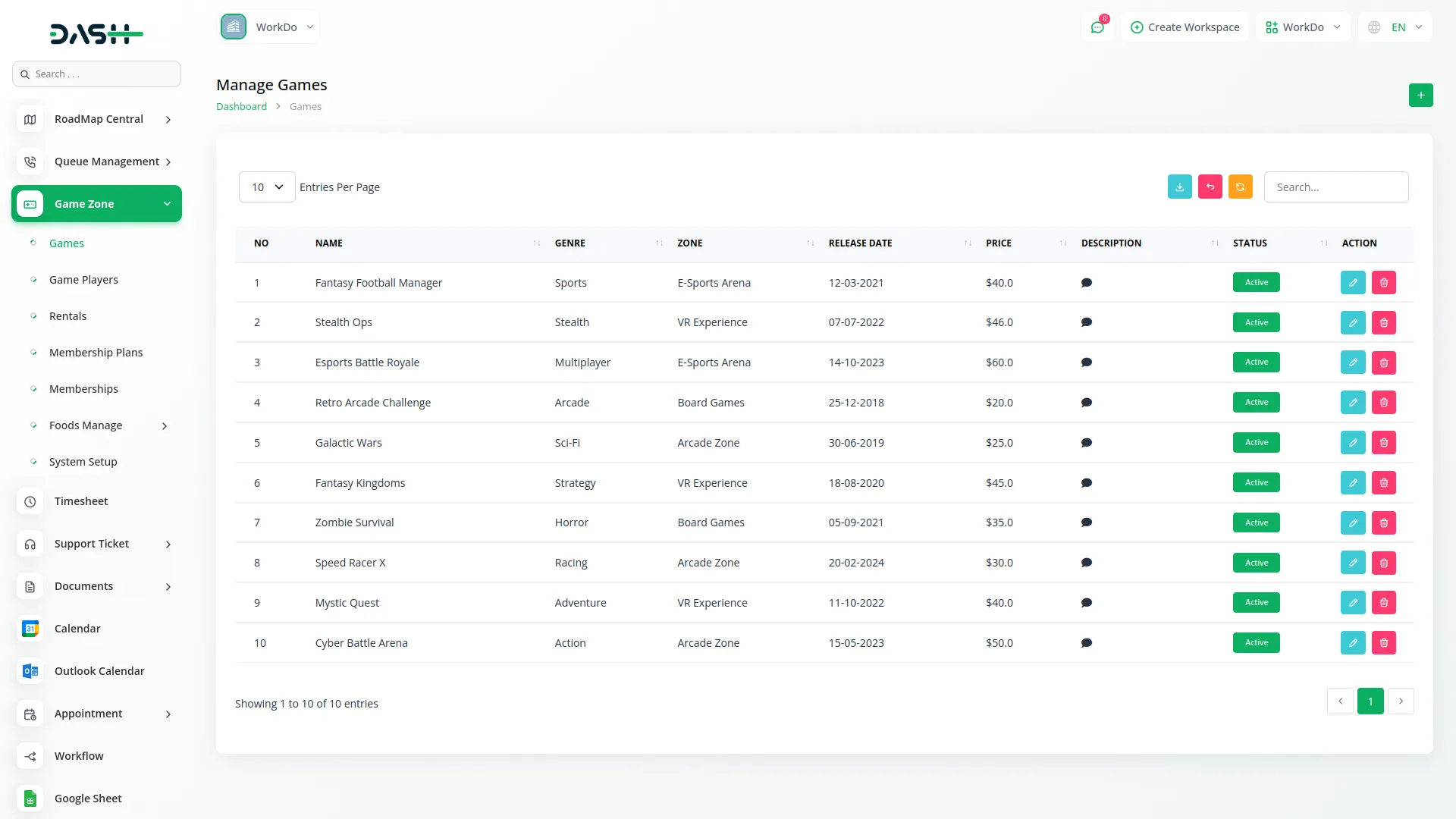Image resolution: width=1456 pixels, height=819 pixels.
Task: Edit the Stealth Ops game entry
Action: point(1352,322)
